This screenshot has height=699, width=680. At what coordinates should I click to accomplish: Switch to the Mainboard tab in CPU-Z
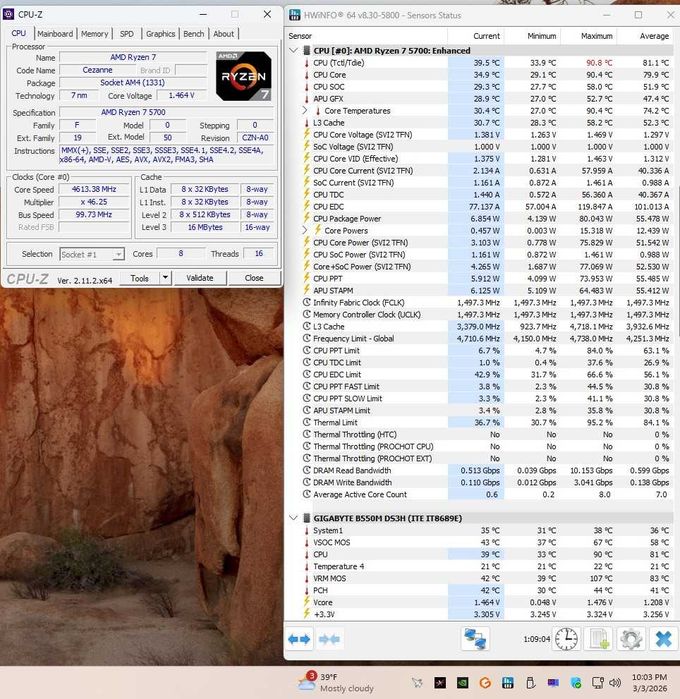point(55,34)
